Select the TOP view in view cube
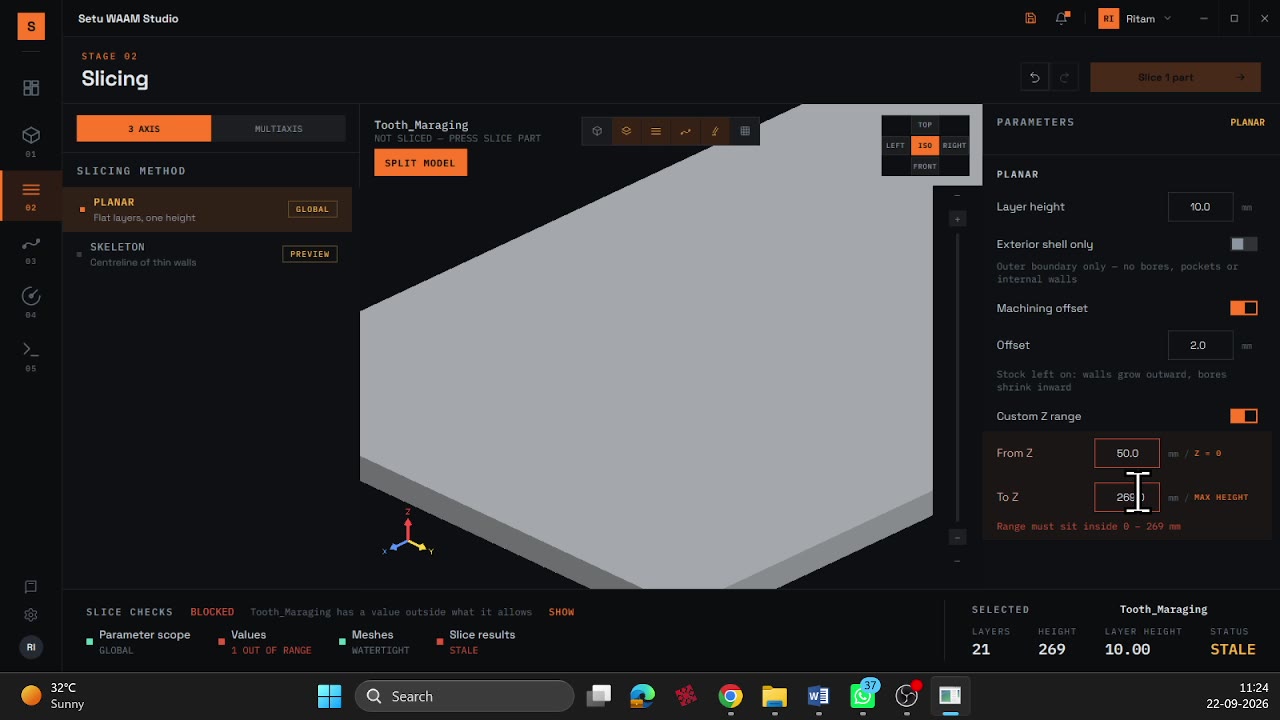This screenshot has height=720, width=1280. pos(925,125)
